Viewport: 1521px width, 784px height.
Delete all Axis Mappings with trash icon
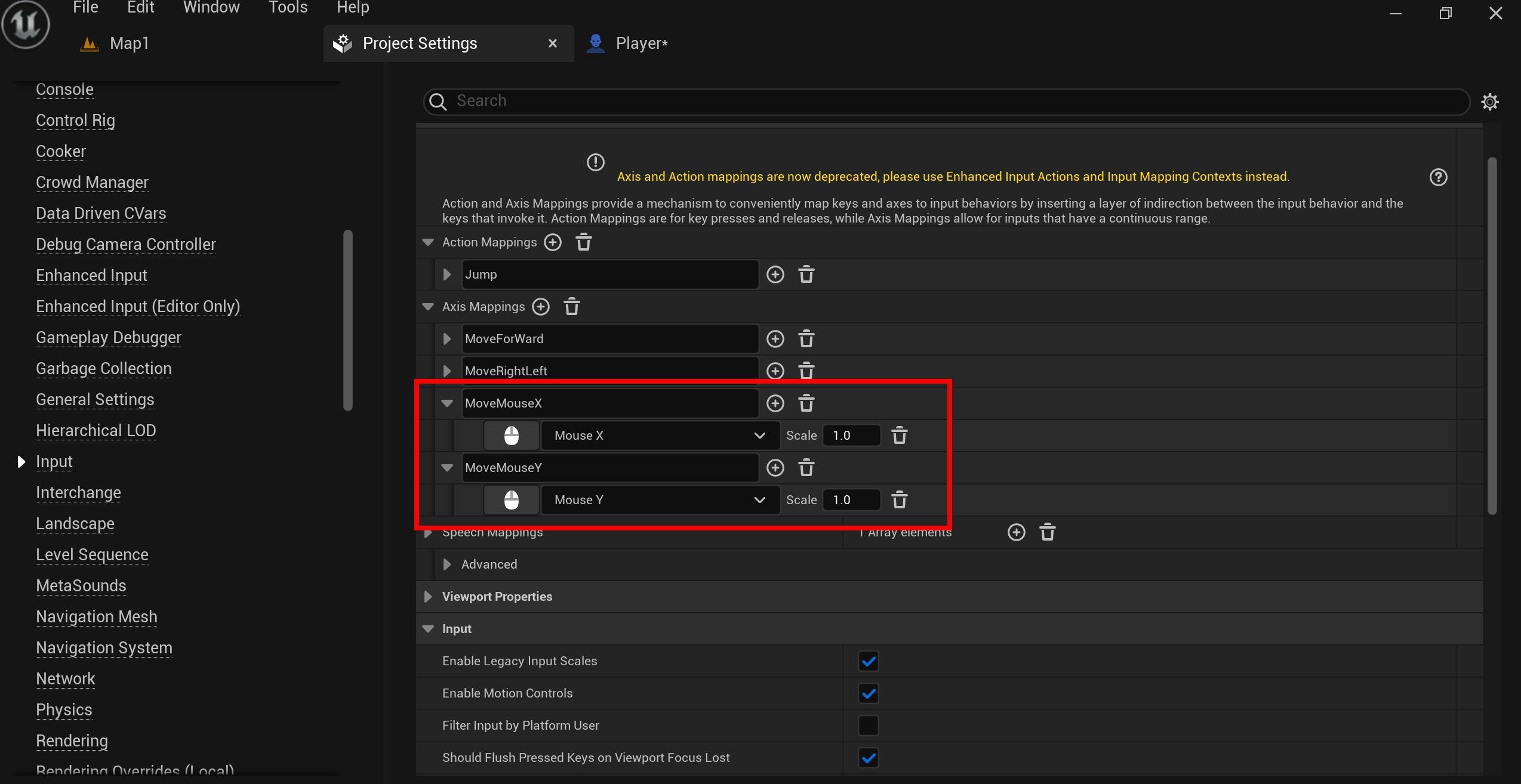572,307
